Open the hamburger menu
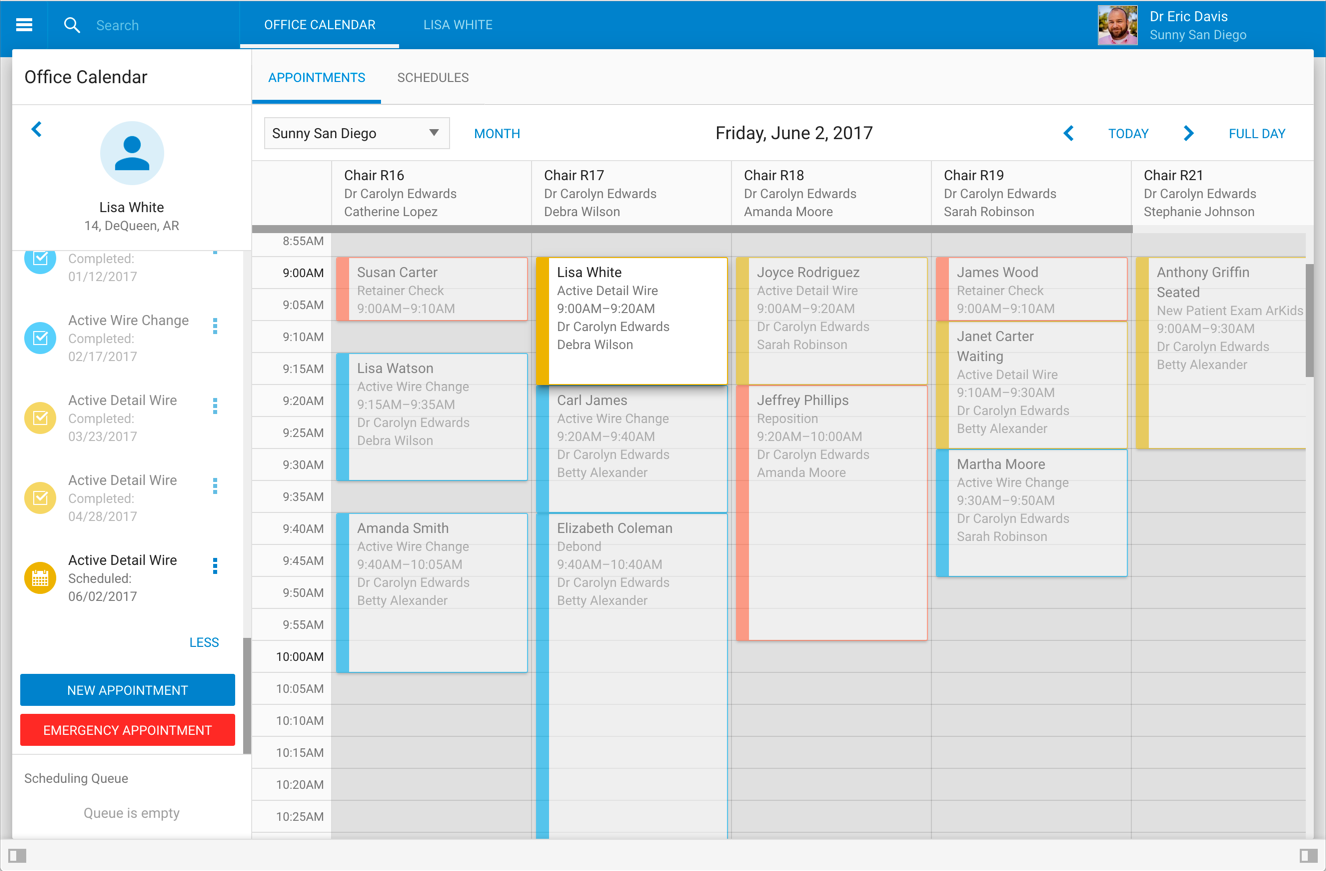The image size is (1326, 871). [x=24, y=25]
